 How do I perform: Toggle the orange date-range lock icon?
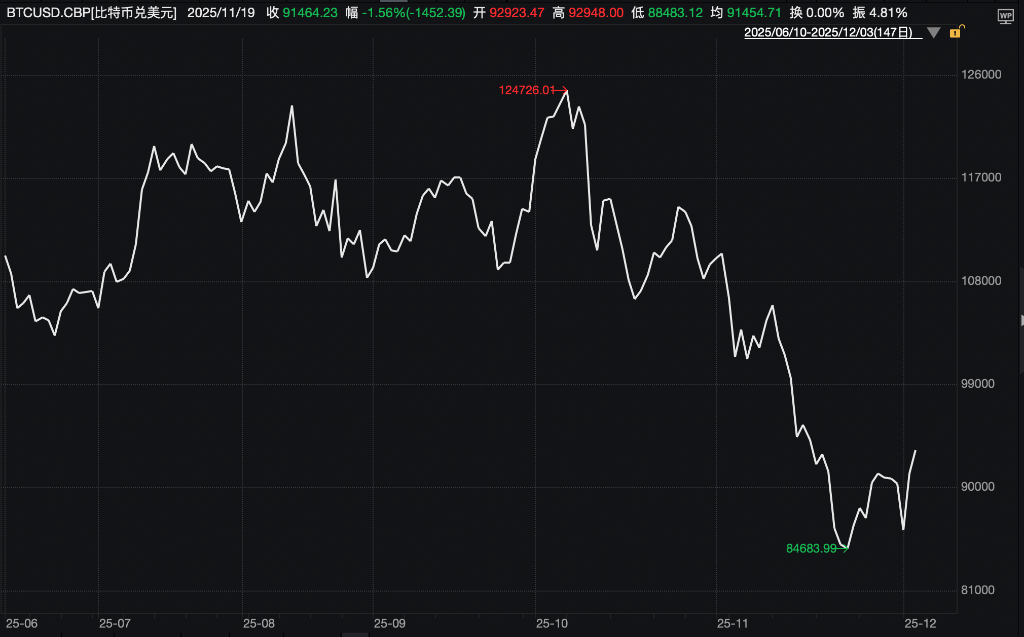pyautogui.click(x=955, y=33)
